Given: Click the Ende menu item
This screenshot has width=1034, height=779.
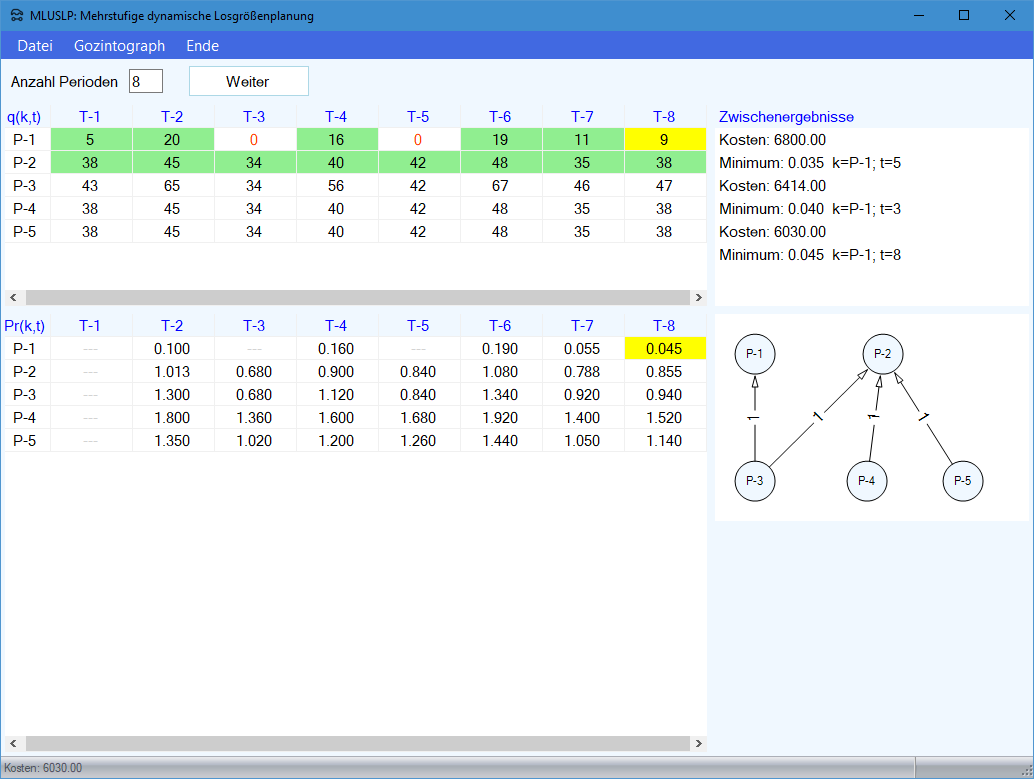Looking at the screenshot, I should (202, 46).
